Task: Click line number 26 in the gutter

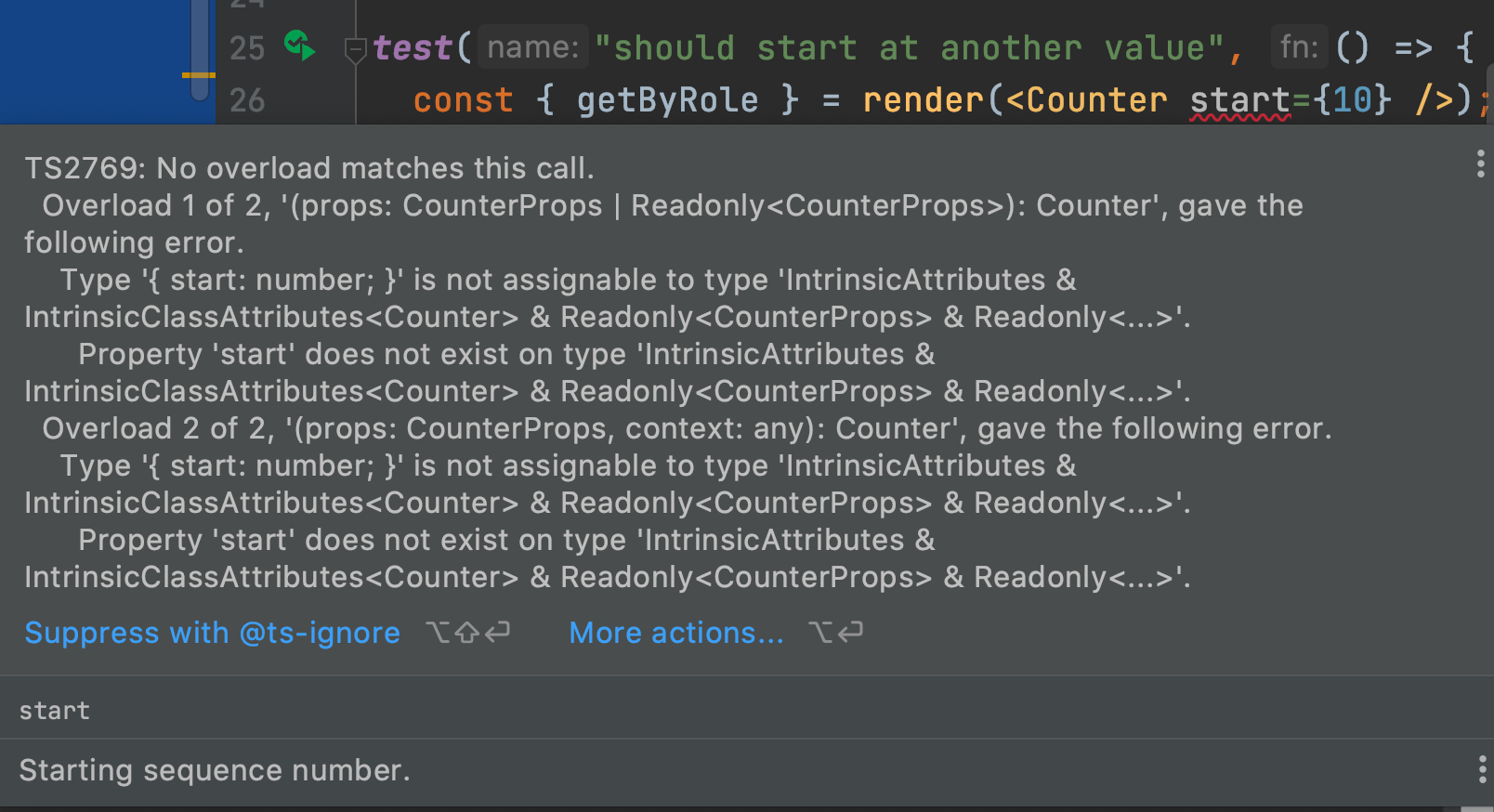Action: tap(247, 100)
